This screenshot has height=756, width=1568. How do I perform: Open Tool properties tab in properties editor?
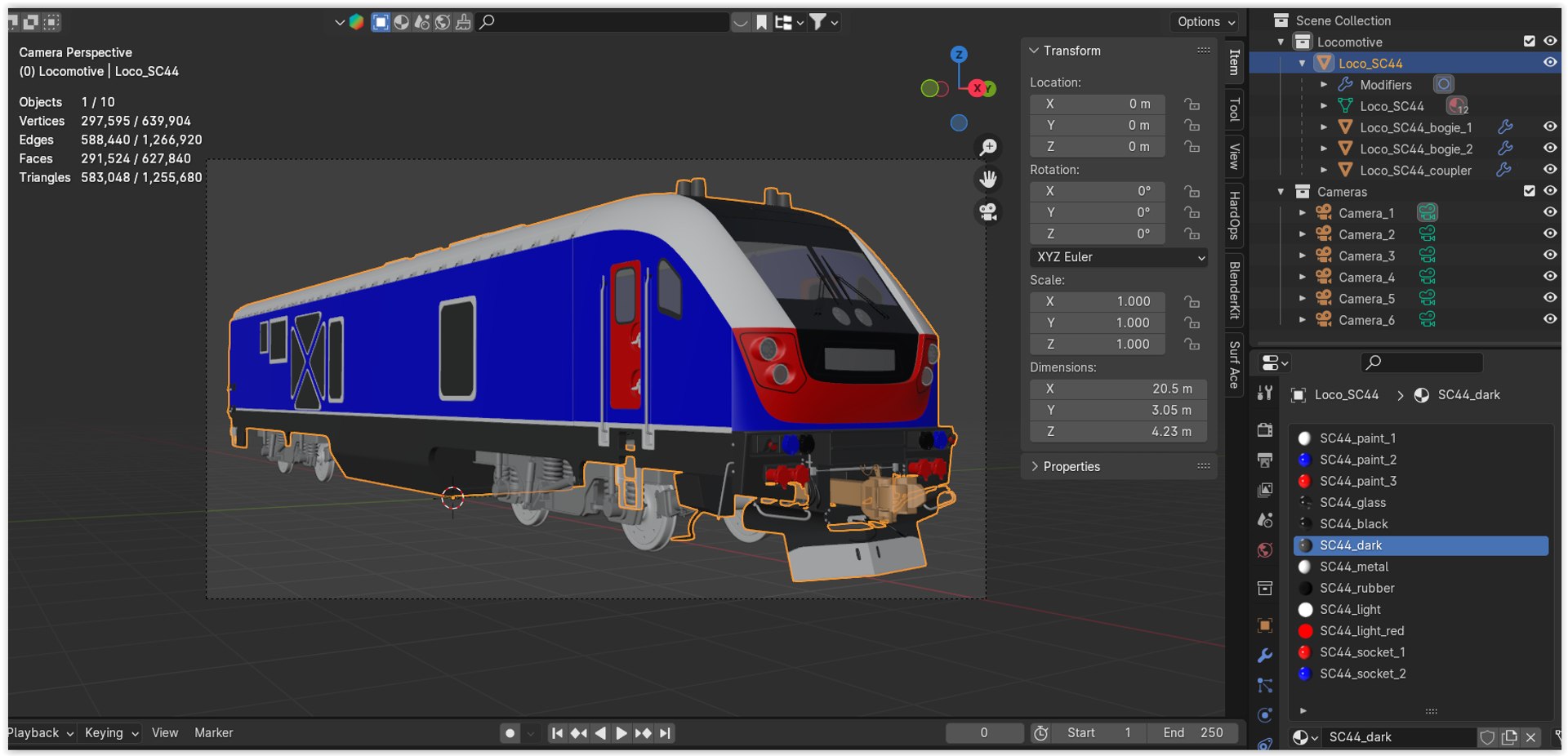pos(1265,393)
